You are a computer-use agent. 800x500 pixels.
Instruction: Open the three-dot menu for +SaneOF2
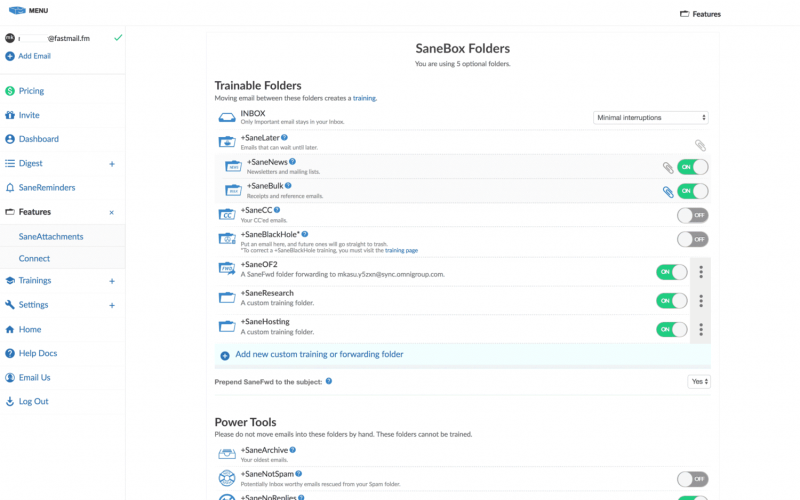coord(701,272)
